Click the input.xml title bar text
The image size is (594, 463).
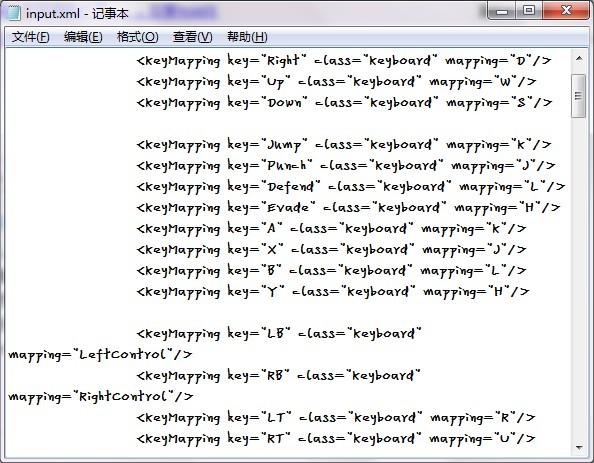click(x=77, y=14)
